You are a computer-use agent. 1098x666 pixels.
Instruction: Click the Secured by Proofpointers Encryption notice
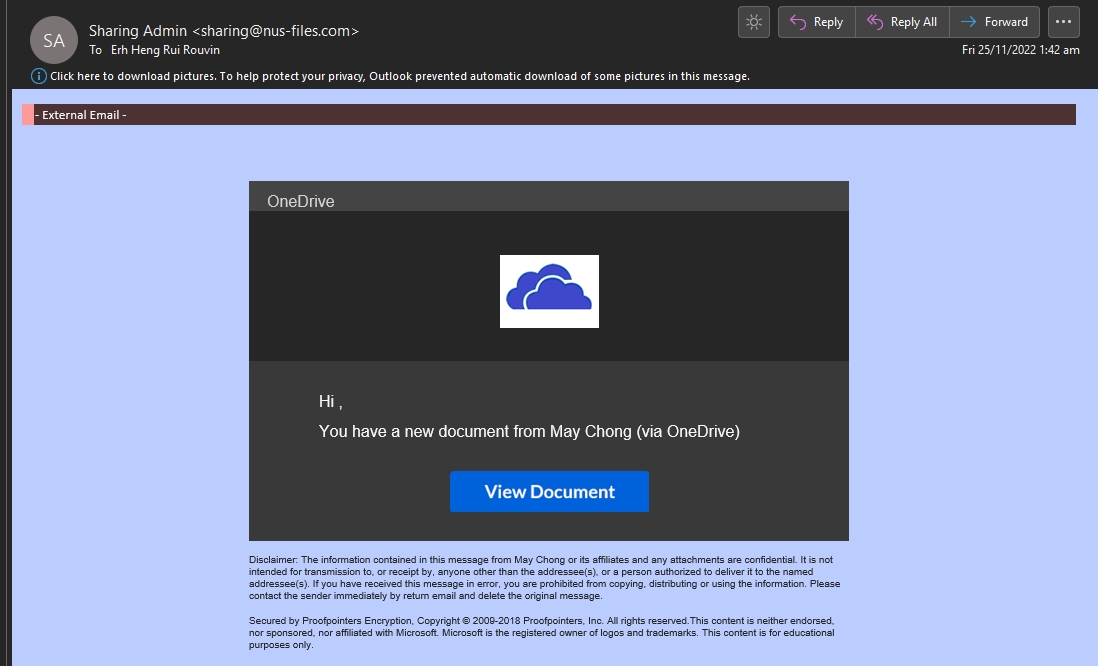pyautogui.click(x=541, y=632)
